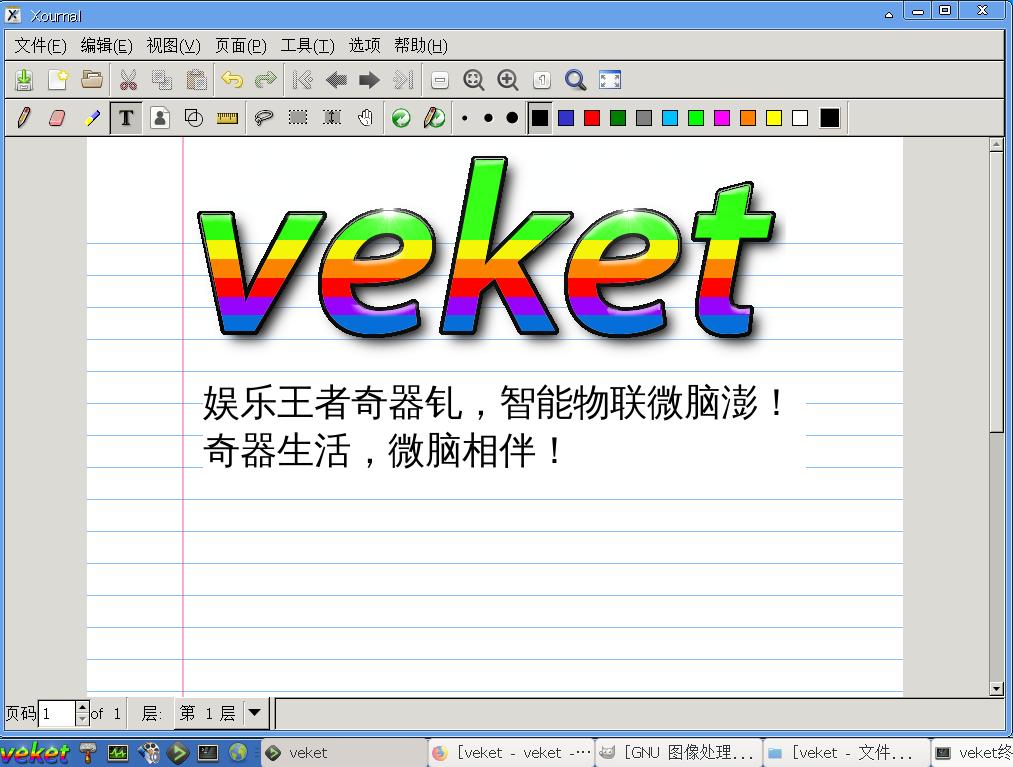
Task: Zoom in on the page
Action: [508, 80]
